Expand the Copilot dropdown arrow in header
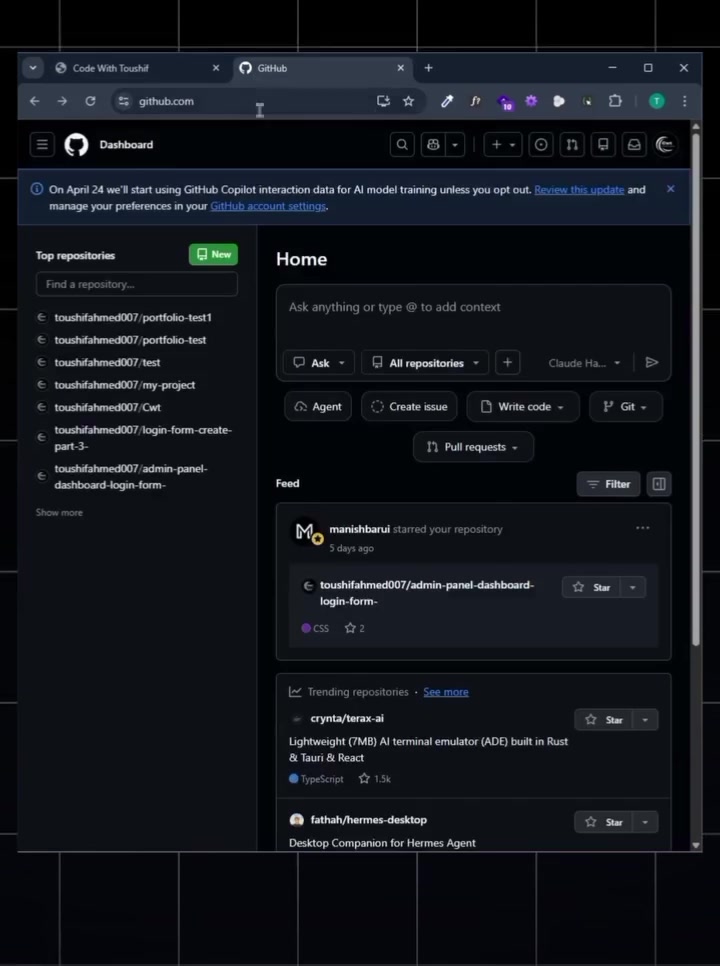This screenshot has height=966, width=720. click(x=455, y=145)
